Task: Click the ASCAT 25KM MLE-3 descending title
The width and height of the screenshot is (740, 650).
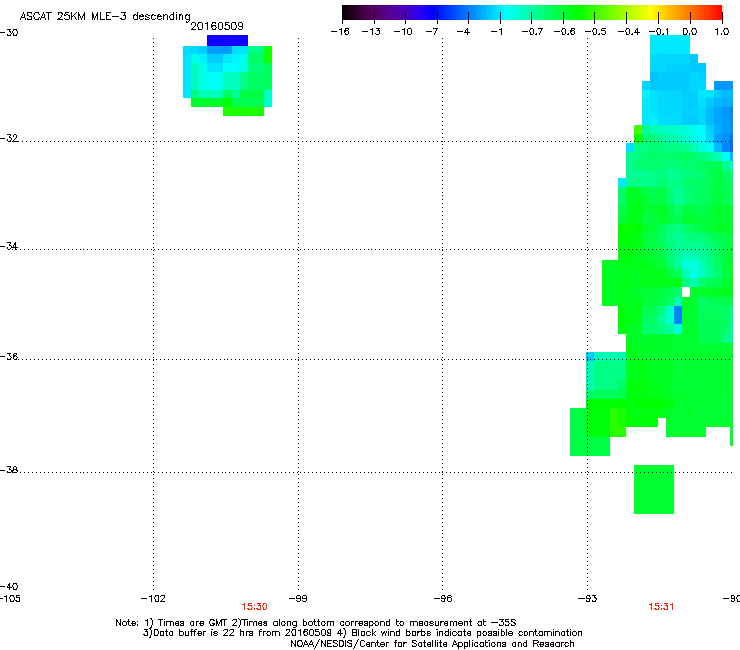Action: (105, 16)
